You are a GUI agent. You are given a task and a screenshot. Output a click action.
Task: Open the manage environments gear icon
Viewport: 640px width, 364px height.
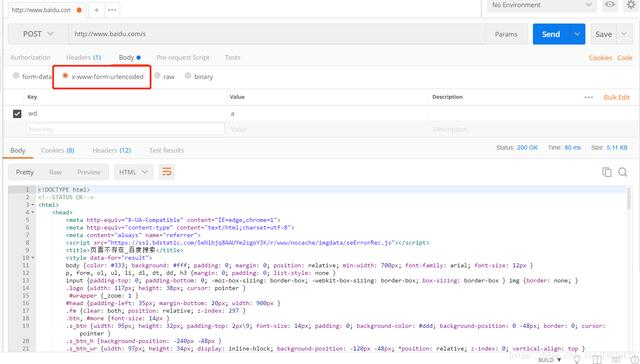631,4
